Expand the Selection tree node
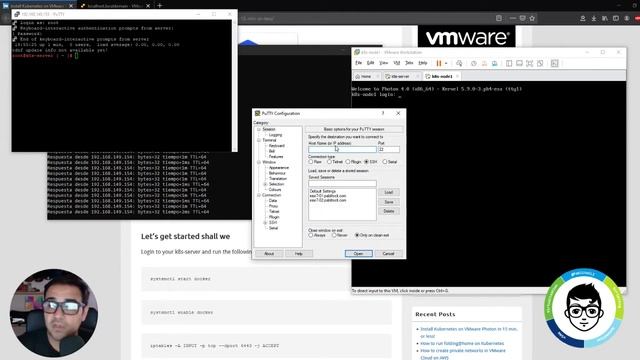640x360 pixels. tap(265, 184)
